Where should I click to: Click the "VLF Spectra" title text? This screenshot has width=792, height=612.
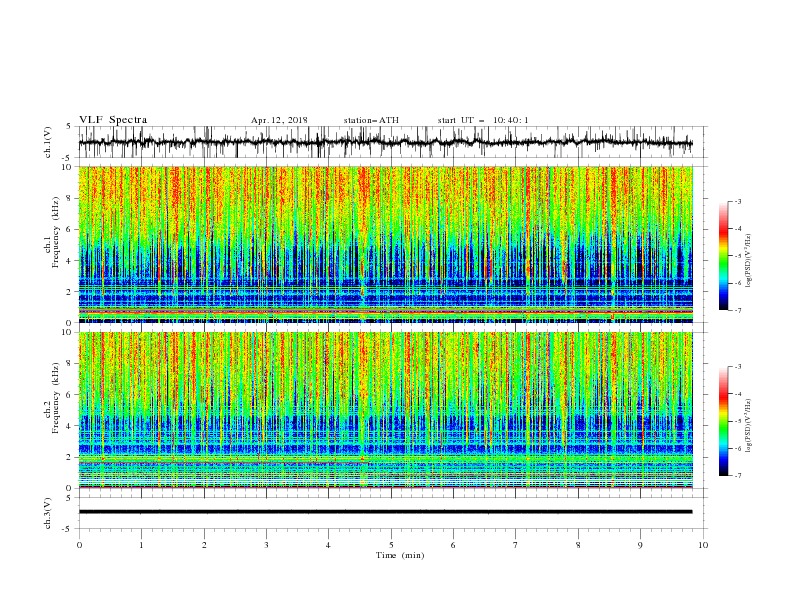pyautogui.click(x=113, y=120)
